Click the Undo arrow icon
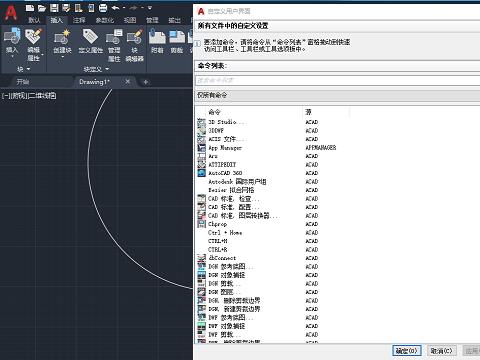The image size is (480, 360). point(116,8)
